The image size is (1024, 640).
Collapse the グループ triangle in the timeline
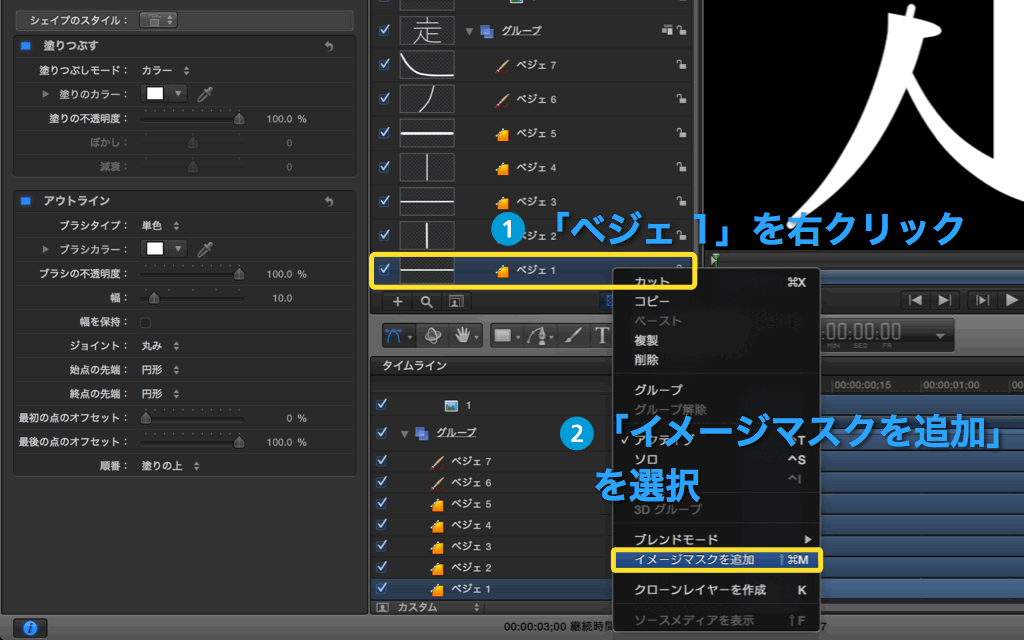coord(404,433)
